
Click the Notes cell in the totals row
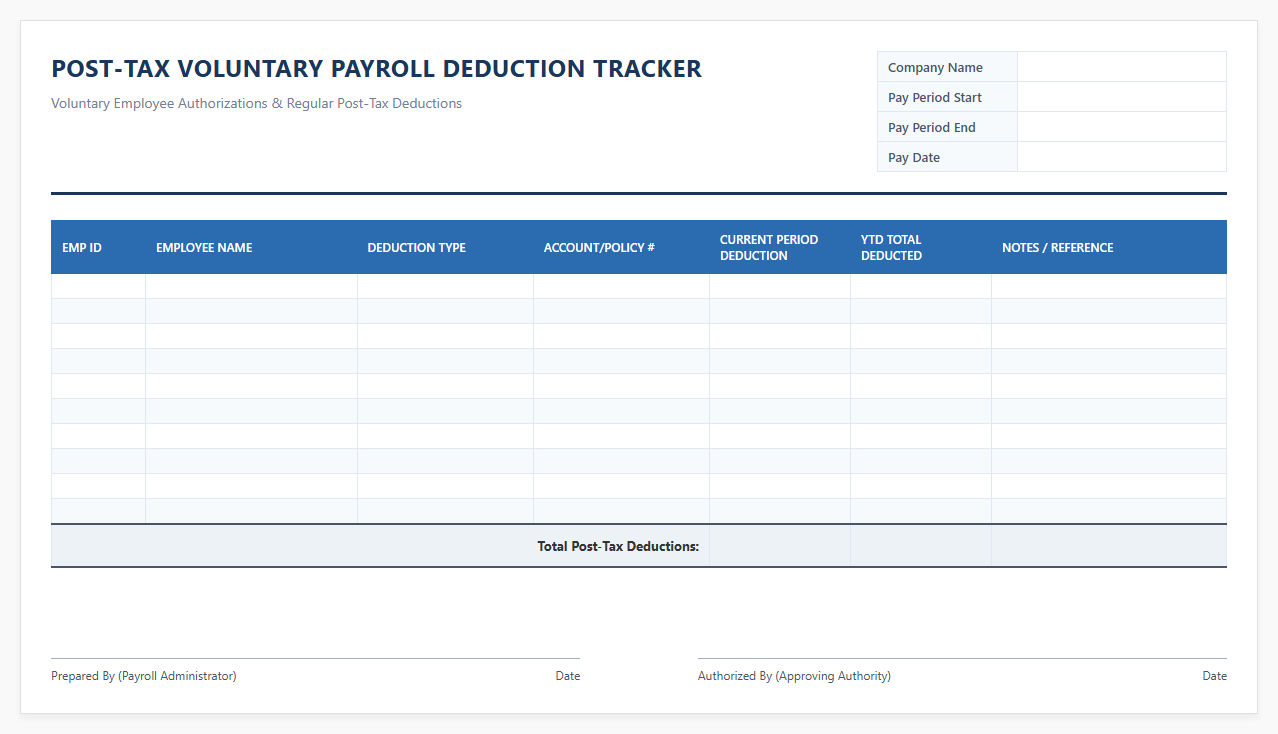click(1109, 546)
